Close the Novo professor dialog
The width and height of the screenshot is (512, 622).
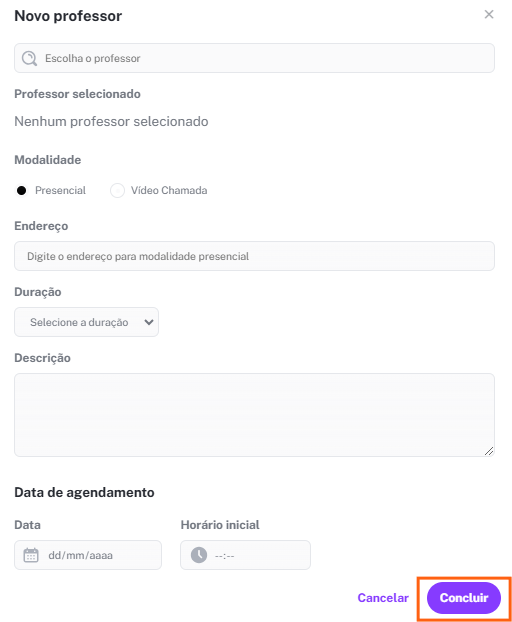pyautogui.click(x=489, y=15)
